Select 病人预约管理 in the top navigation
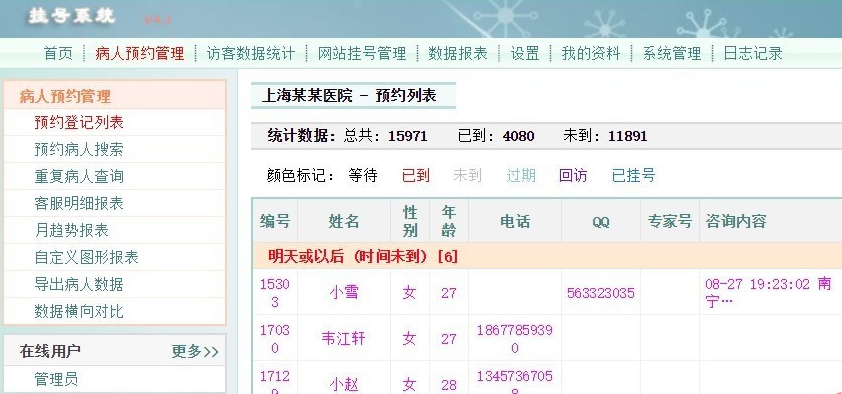The width and height of the screenshot is (842, 394). click(x=140, y=53)
